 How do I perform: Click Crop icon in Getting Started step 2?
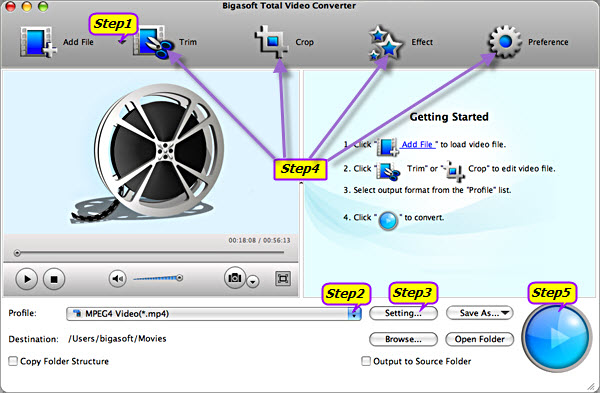454,171
